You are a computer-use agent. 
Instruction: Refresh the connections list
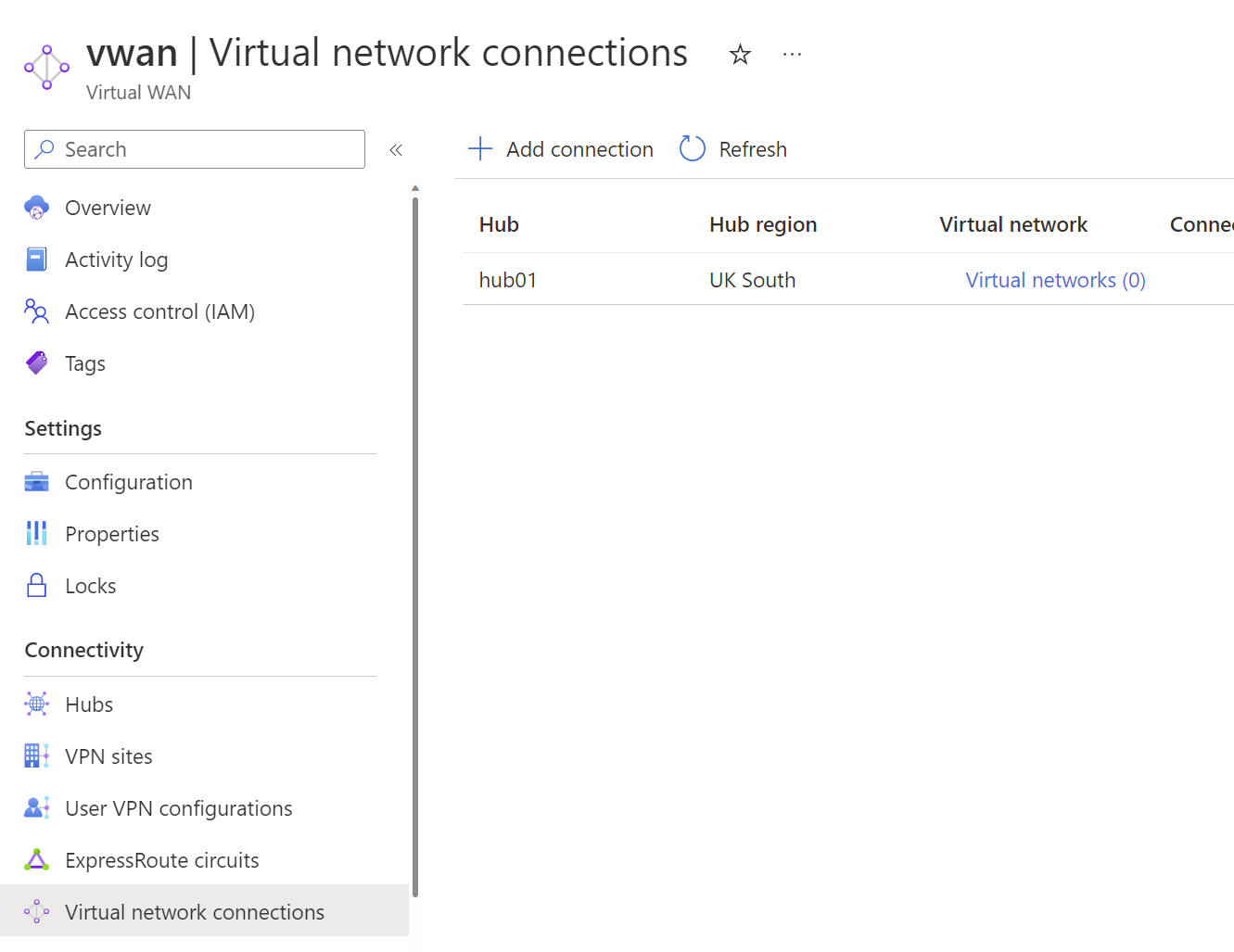pos(731,148)
